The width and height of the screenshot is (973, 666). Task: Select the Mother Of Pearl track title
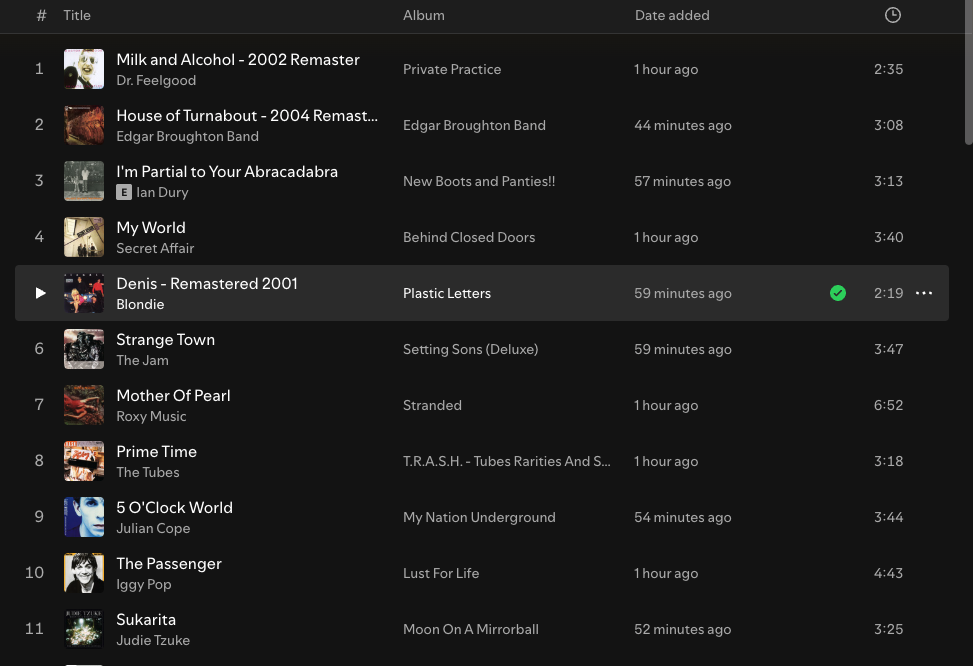click(x=173, y=395)
